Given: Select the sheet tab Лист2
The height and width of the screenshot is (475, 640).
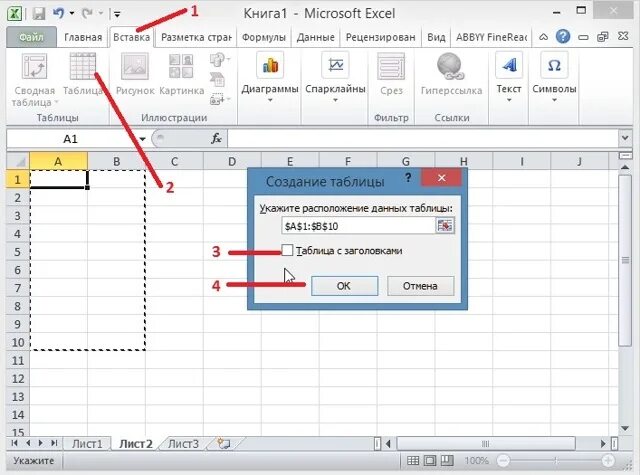Looking at the screenshot, I should point(136,444).
